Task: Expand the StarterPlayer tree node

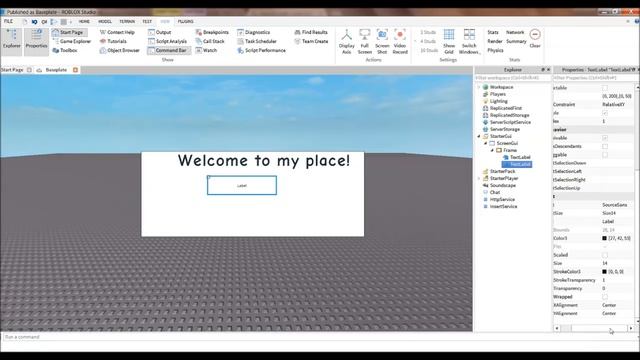Action: click(479, 178)
